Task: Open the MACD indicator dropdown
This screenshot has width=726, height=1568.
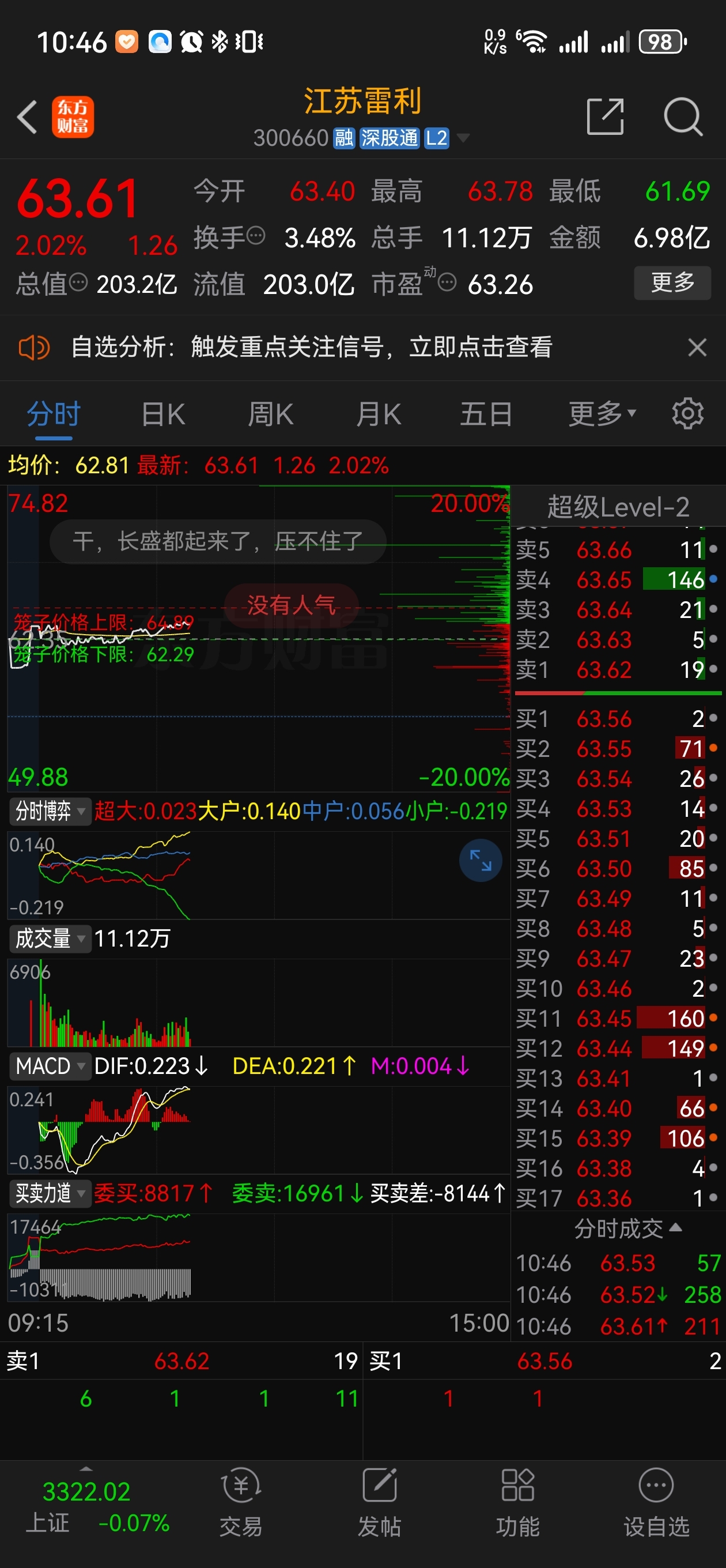Action: (x=50, y=1066)
